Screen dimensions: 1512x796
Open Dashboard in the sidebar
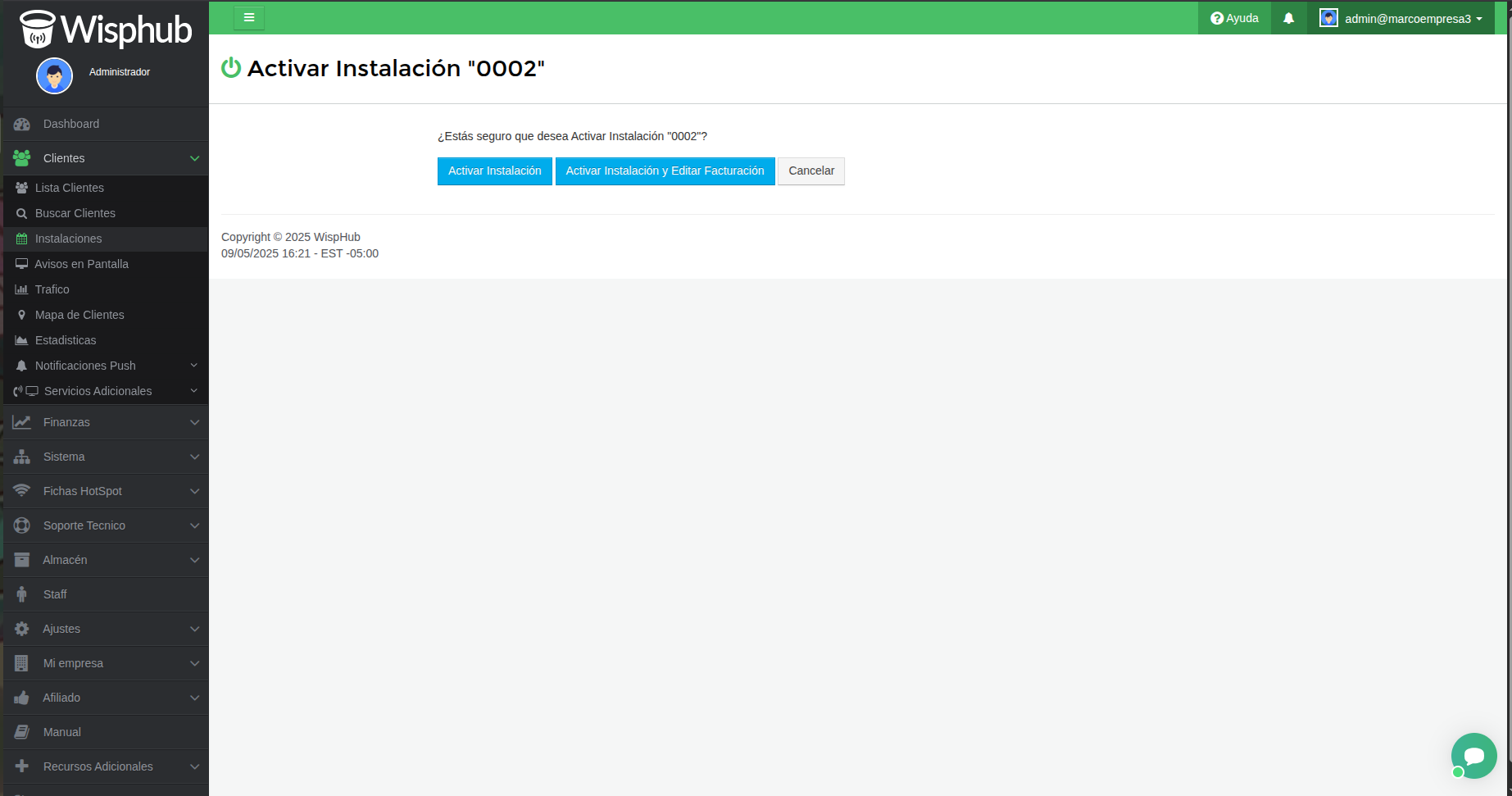point(106,124)
